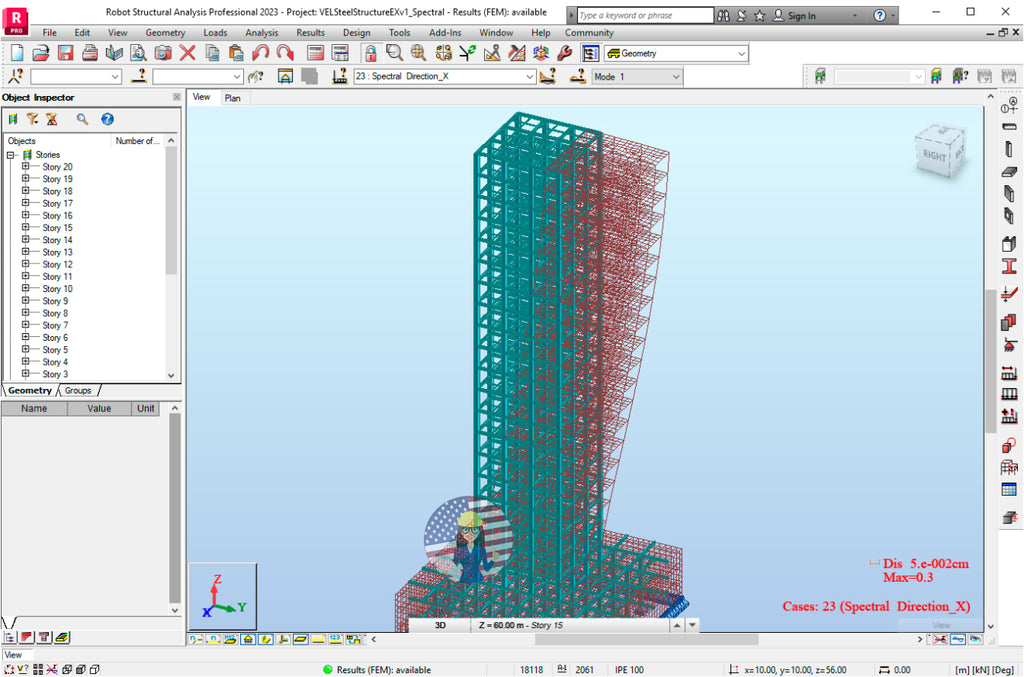Open the calculator from the main toolbar

314,53
